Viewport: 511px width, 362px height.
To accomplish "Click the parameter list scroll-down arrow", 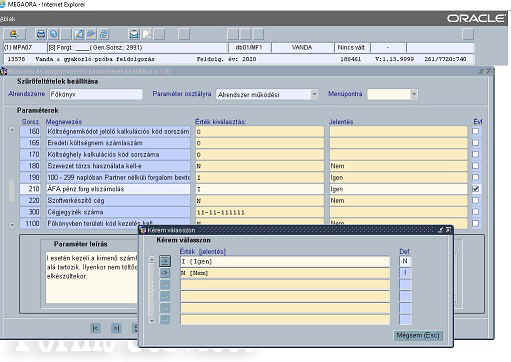I will click(12, 225).
